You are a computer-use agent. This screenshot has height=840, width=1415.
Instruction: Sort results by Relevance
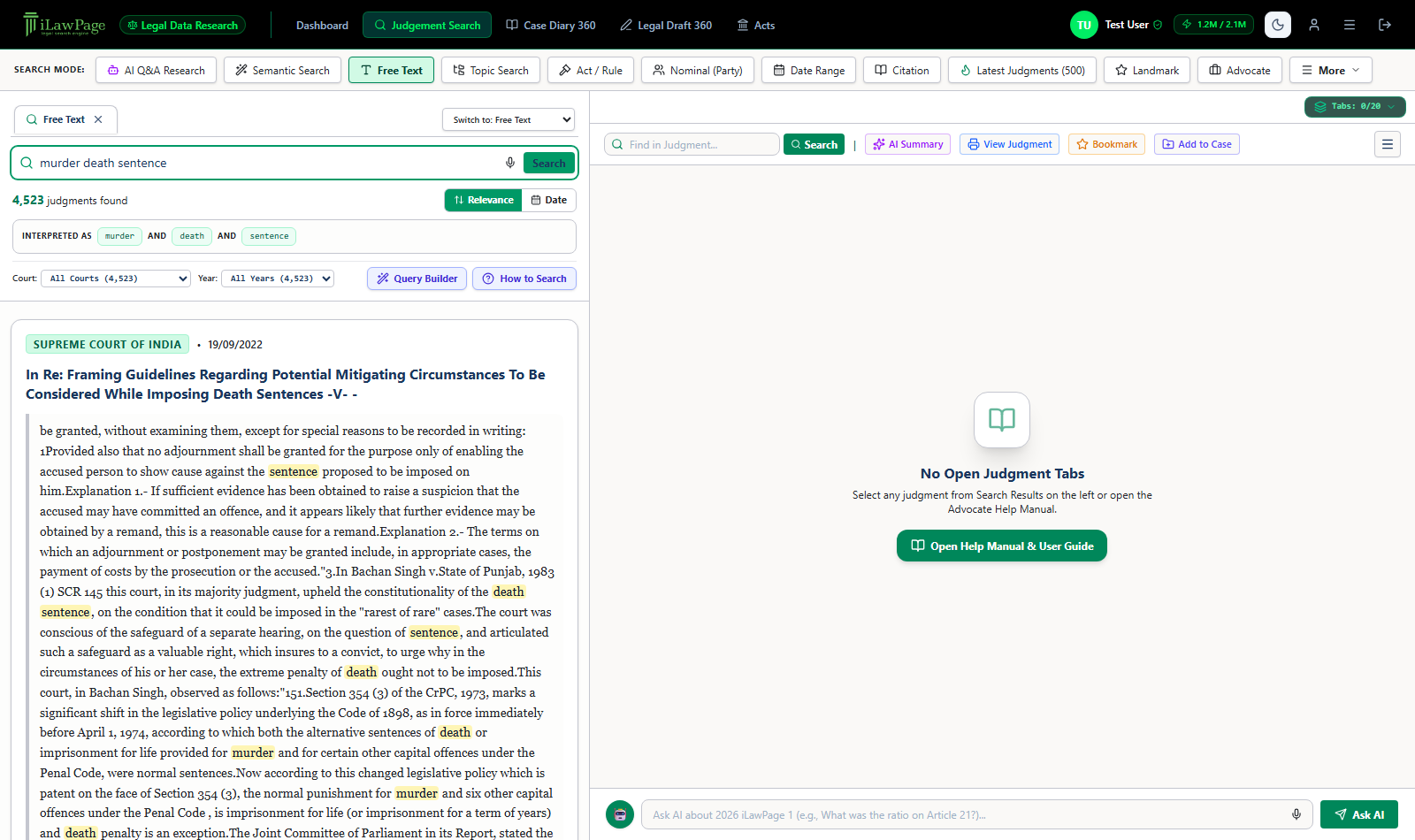[x=484, y=200]
